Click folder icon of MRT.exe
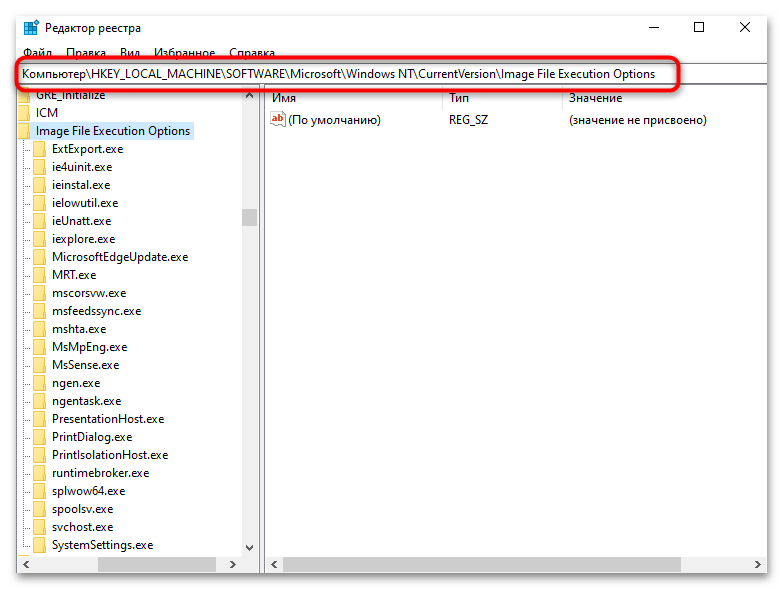The image size is (783, 589). 39,275
